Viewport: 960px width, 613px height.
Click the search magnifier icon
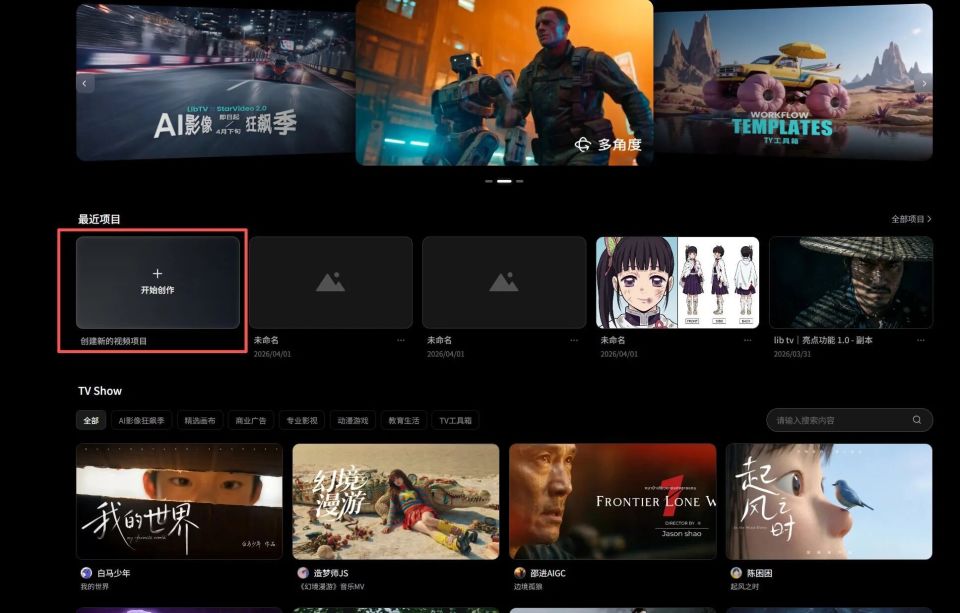[917, 420]
